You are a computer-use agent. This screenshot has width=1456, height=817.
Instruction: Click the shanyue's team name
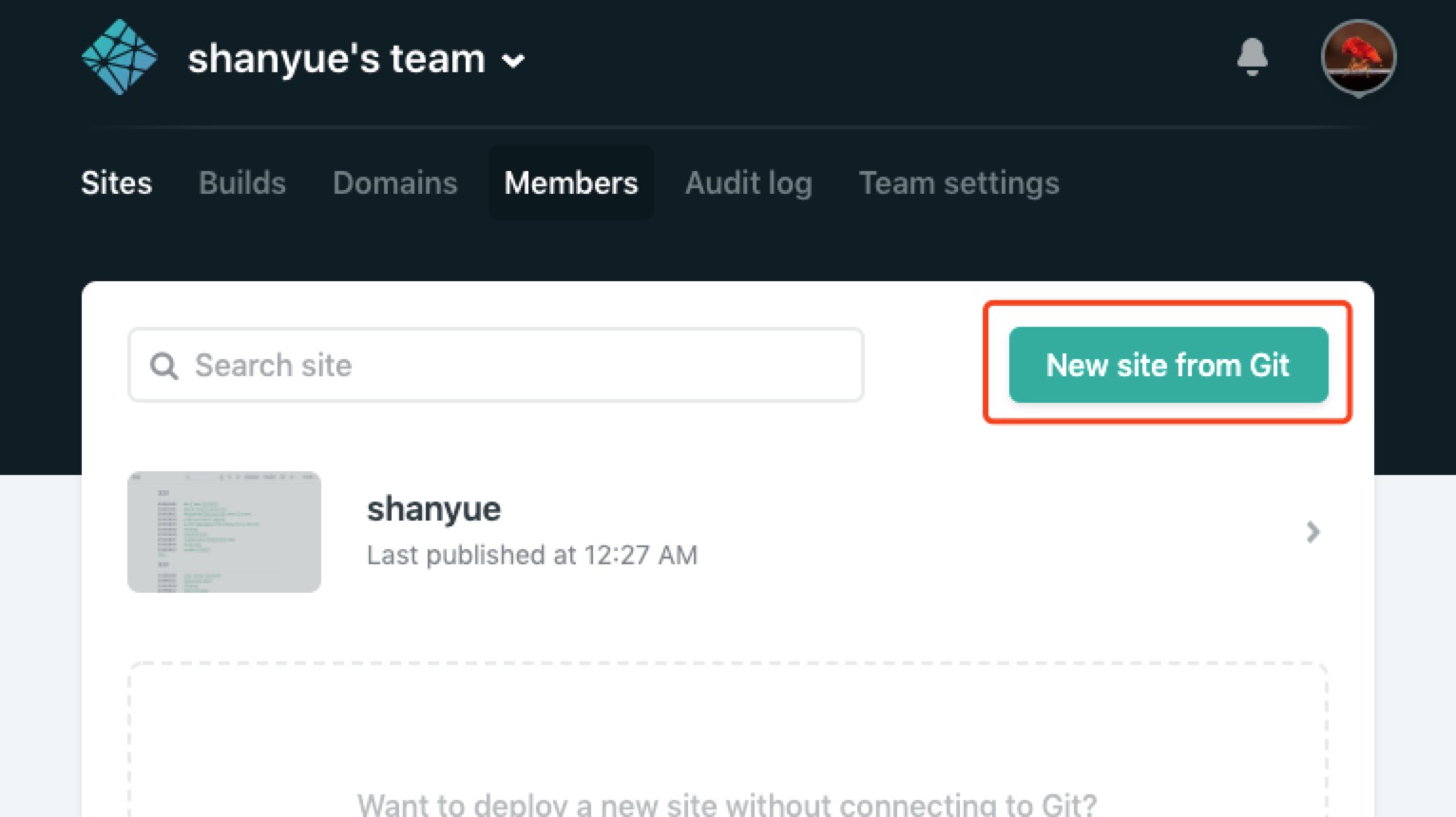point(336,59)
